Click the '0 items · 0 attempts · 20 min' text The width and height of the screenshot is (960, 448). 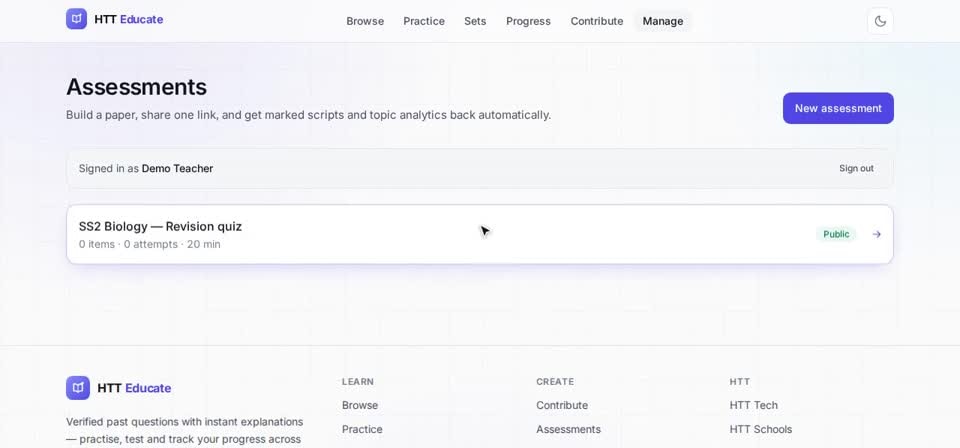(149, 244)
